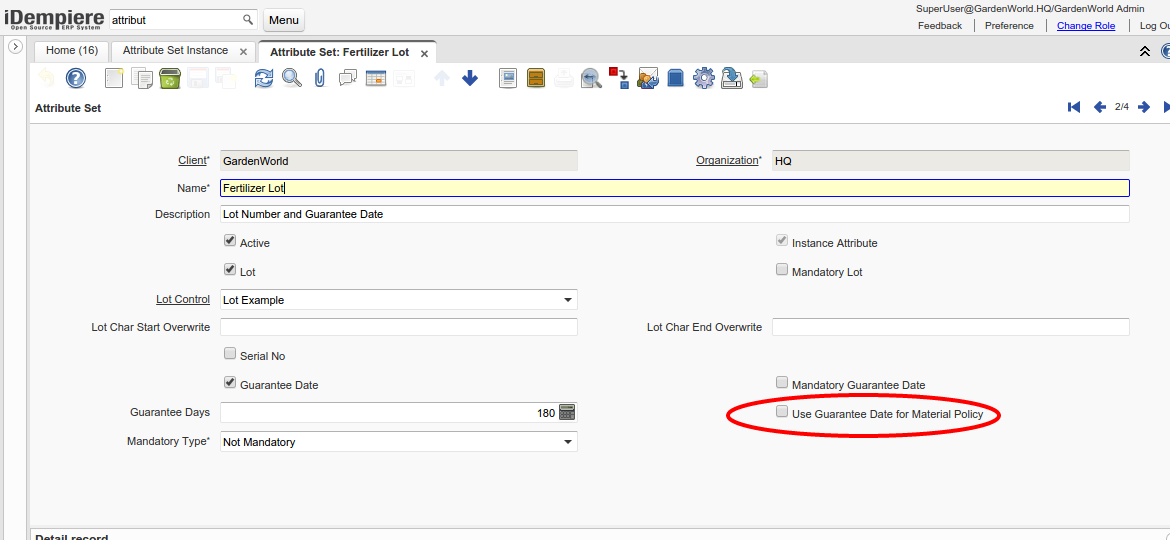Expand the left sidebar panel arrow
This screenshot has height=540, width=1170.
(x=15, y=46)
